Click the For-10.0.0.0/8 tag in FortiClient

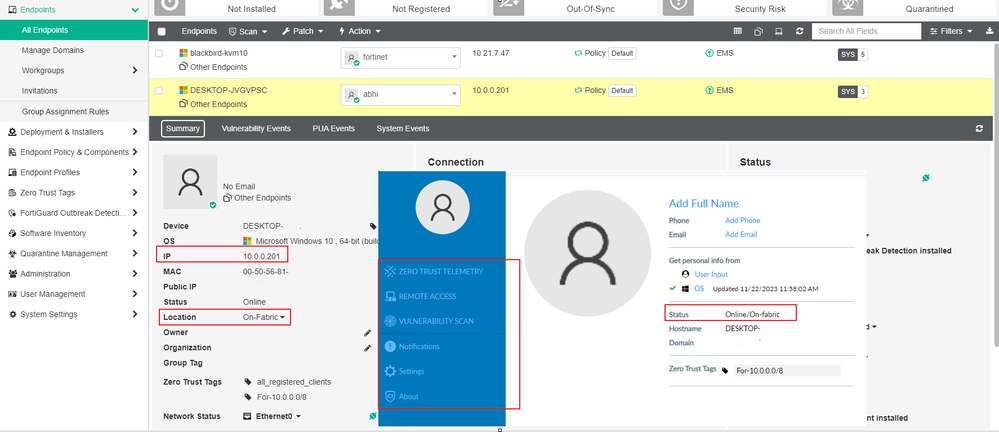click(787, 371)
